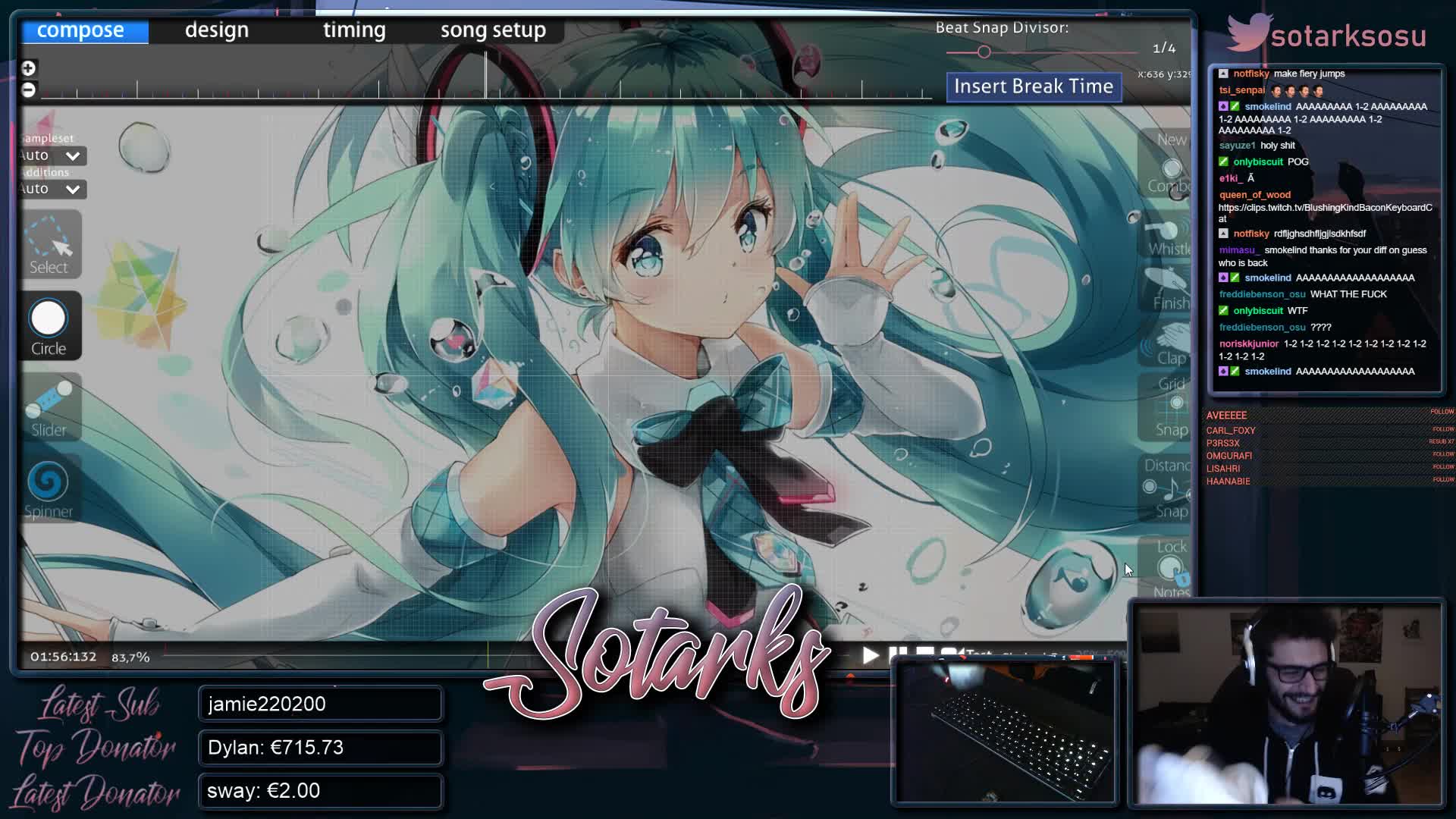Click username queen_of_wood in chat
1456x819 pixels.
coord(1254,195)
